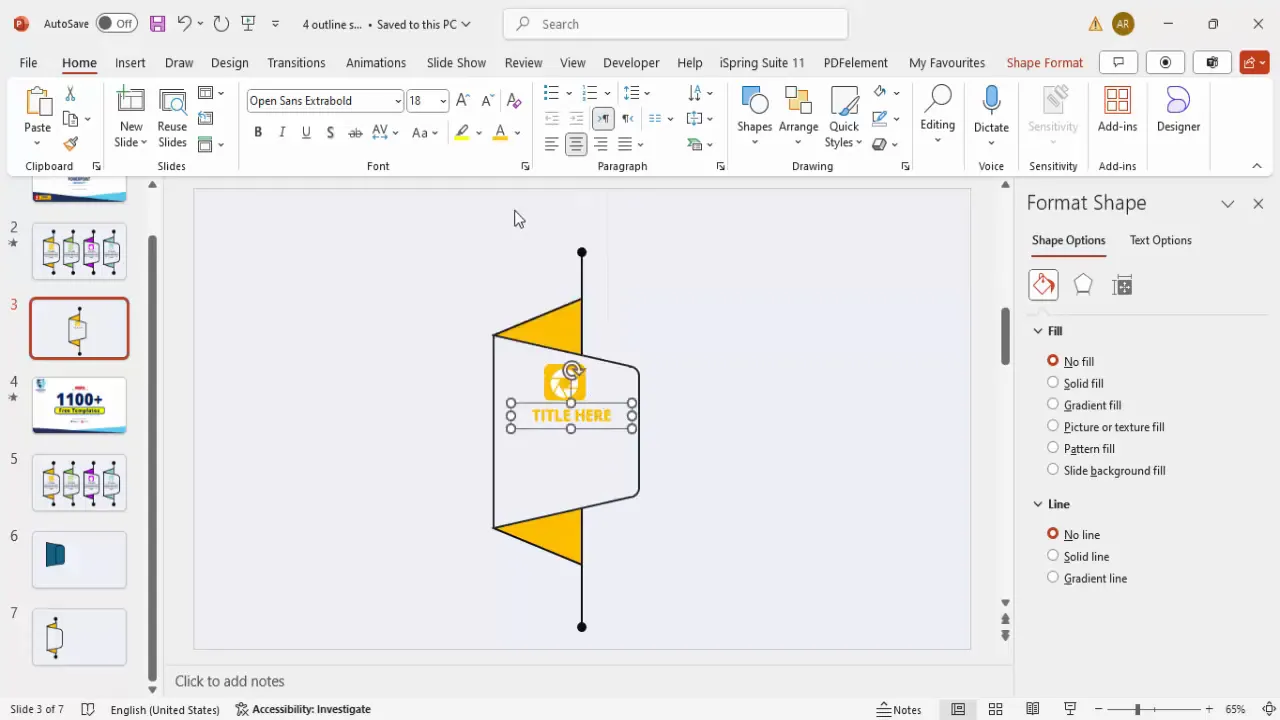Viewport: 1280px width, 720px height.
Task: Switch to Text Options tab
Action: pyautogui.click(x=1160, y=240)
